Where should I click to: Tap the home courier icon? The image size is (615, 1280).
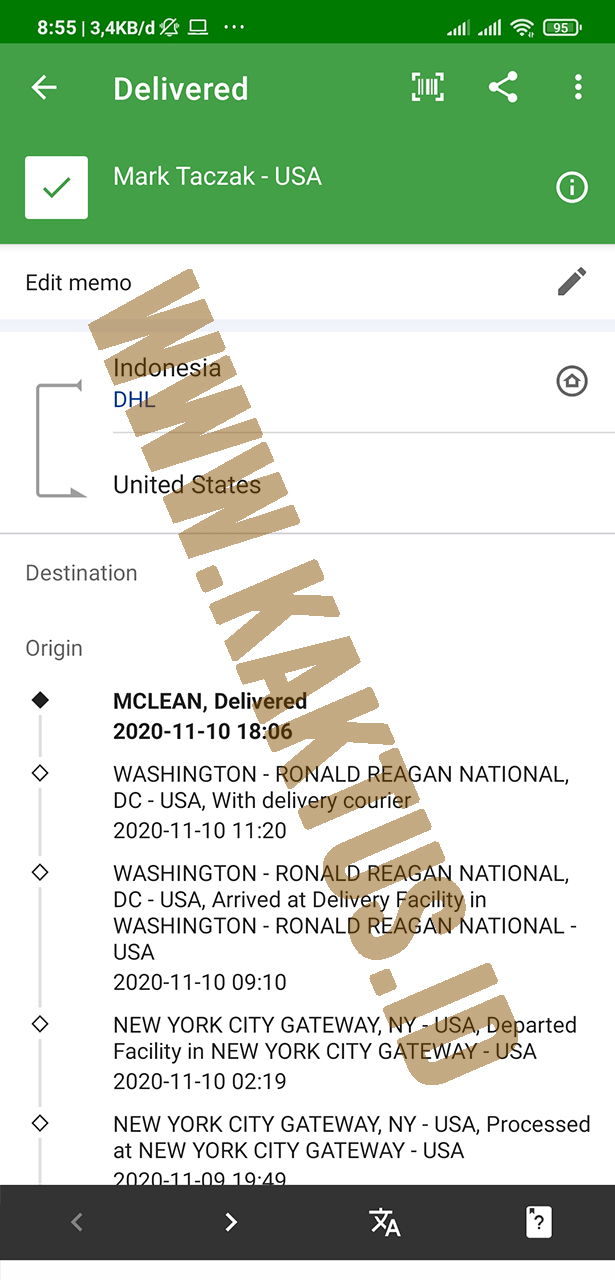click(x=572, y=381)
